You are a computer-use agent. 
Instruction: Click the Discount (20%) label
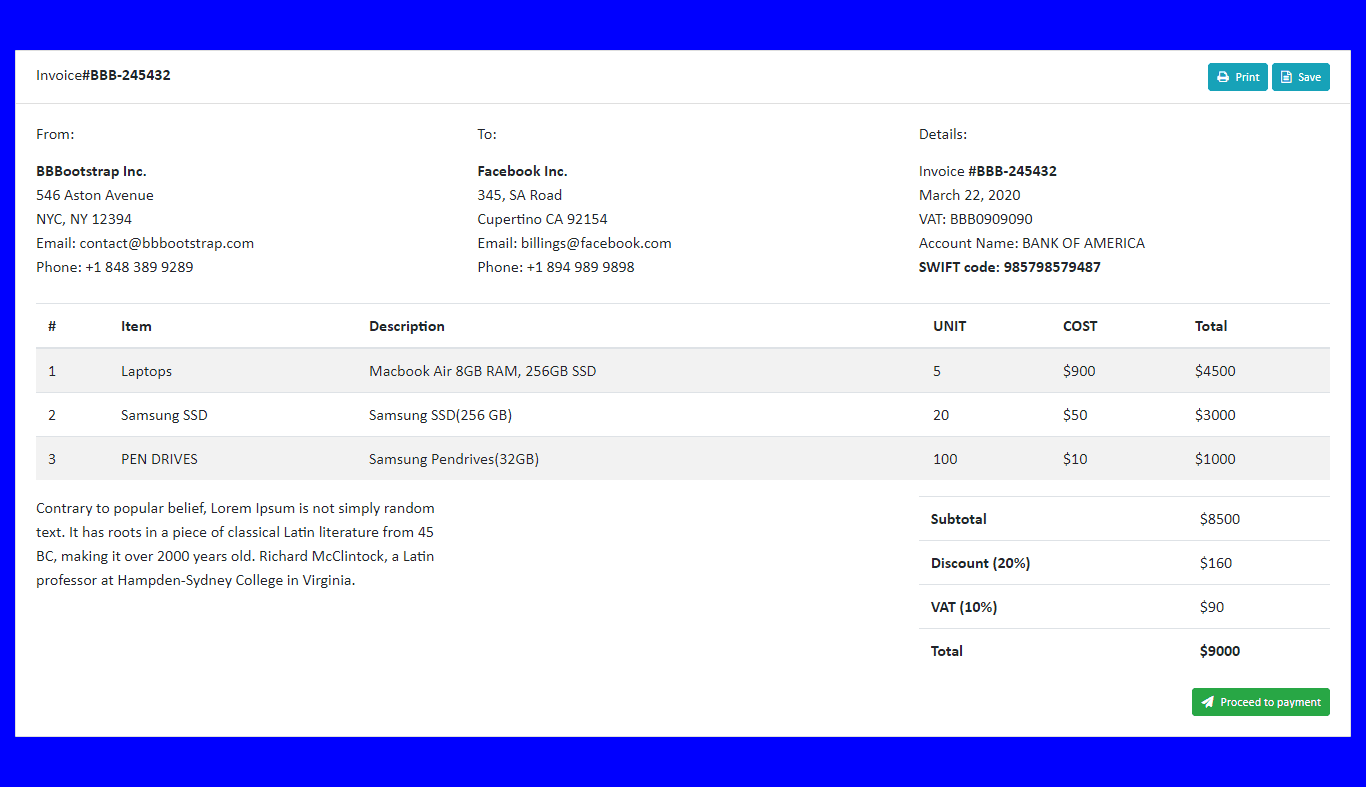(980, 563)
